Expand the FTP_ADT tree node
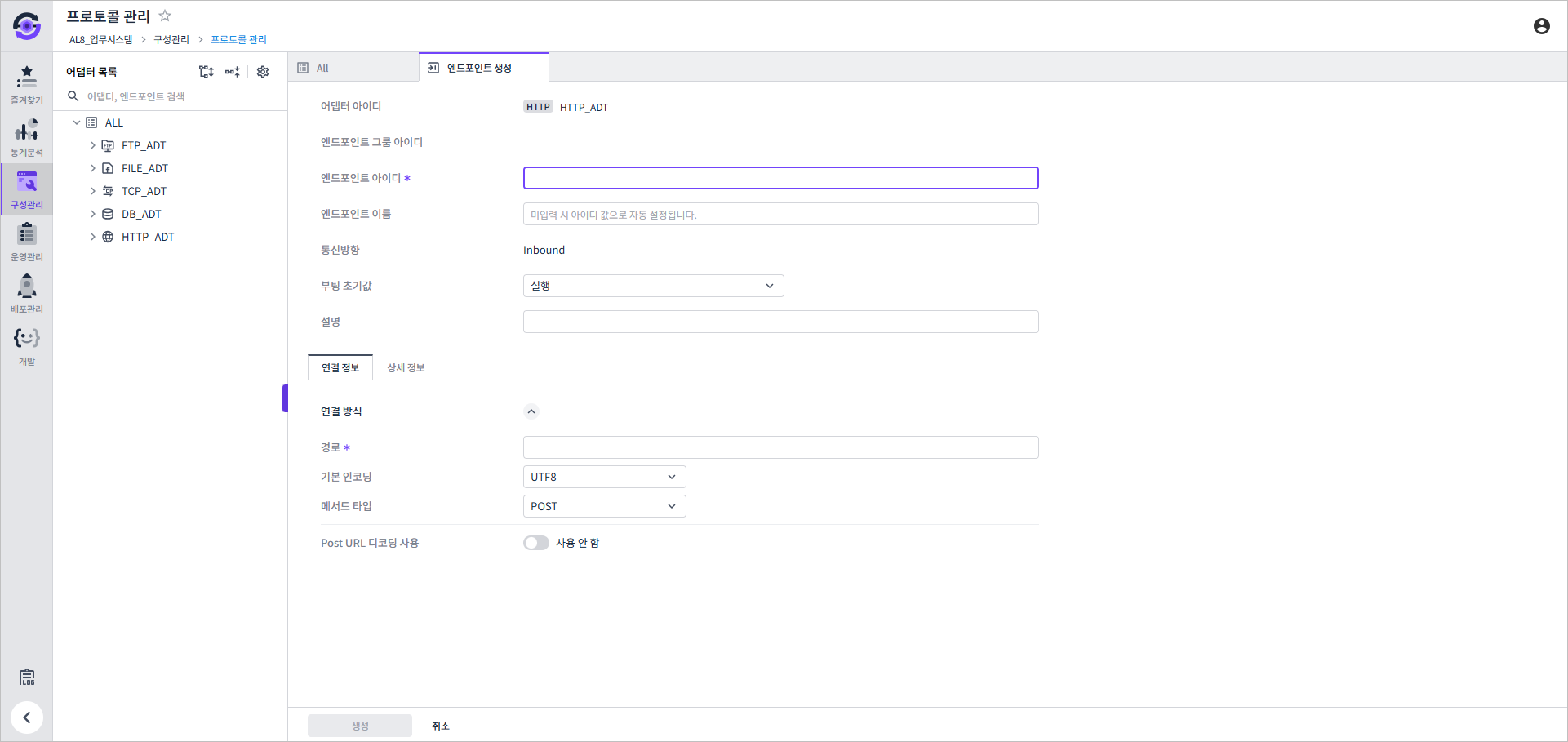 pyautogui.click(x=93, y=145)
